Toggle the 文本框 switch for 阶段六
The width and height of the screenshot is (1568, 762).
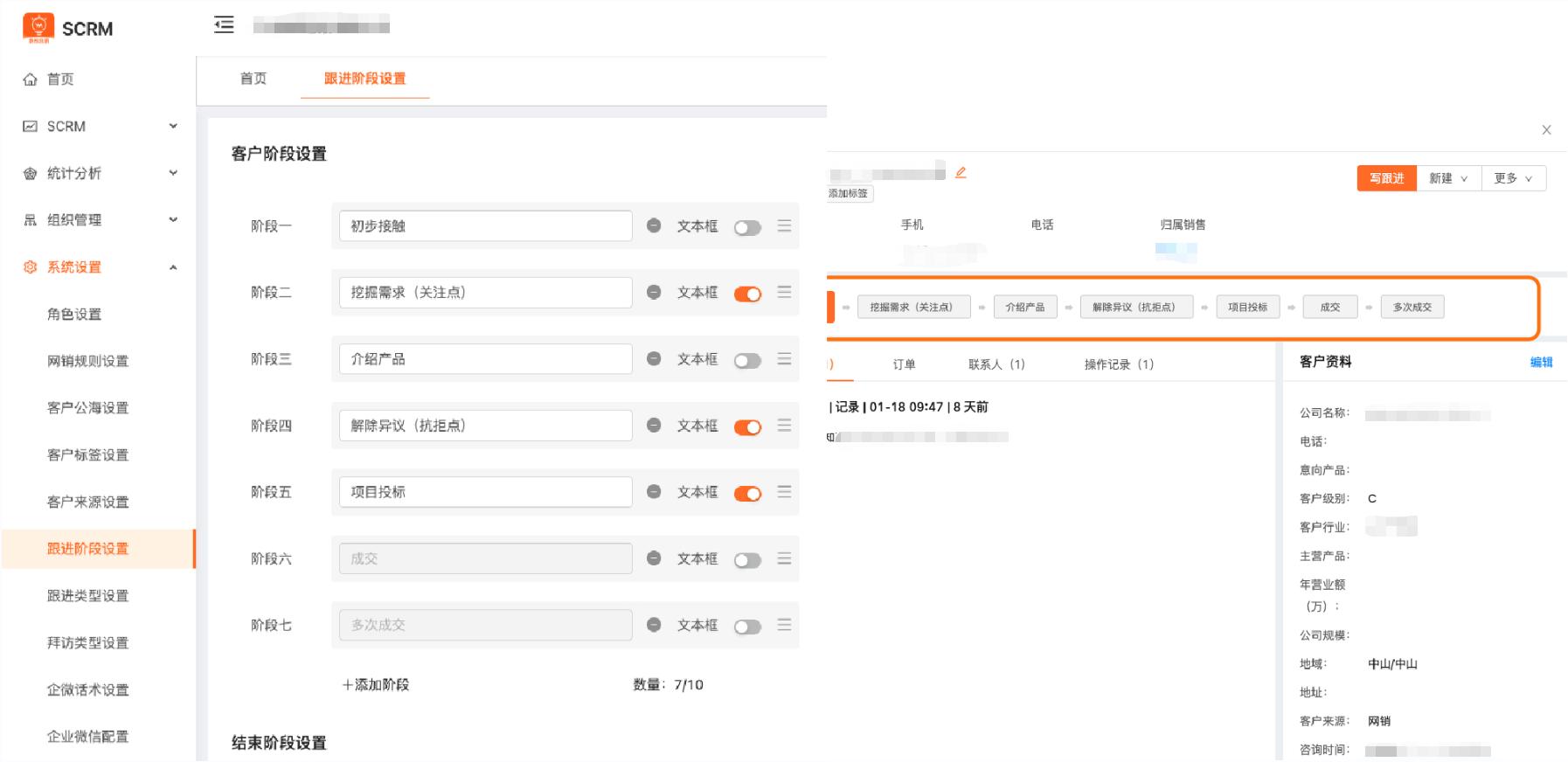[747, 560]
